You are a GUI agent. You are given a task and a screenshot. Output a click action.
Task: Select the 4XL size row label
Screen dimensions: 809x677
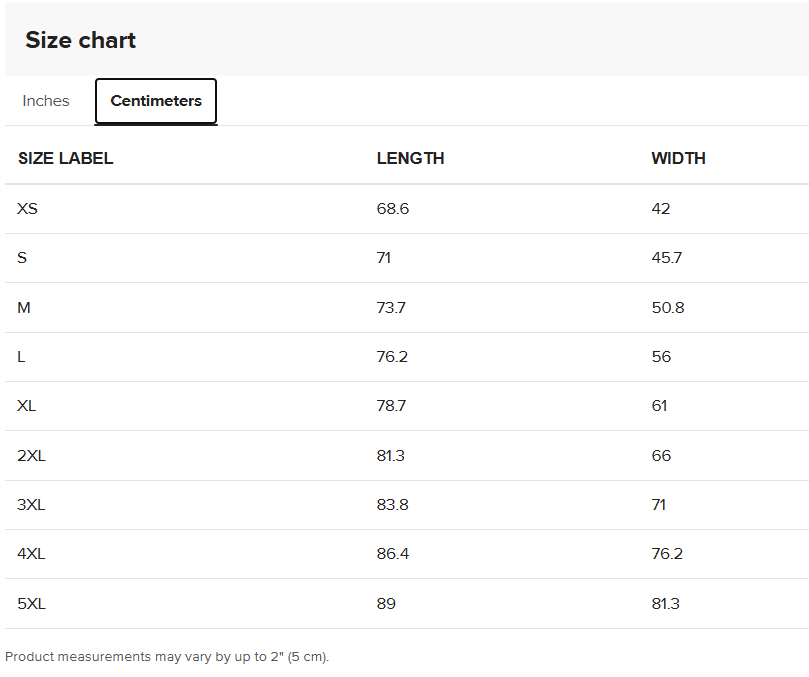click(31, 554)
